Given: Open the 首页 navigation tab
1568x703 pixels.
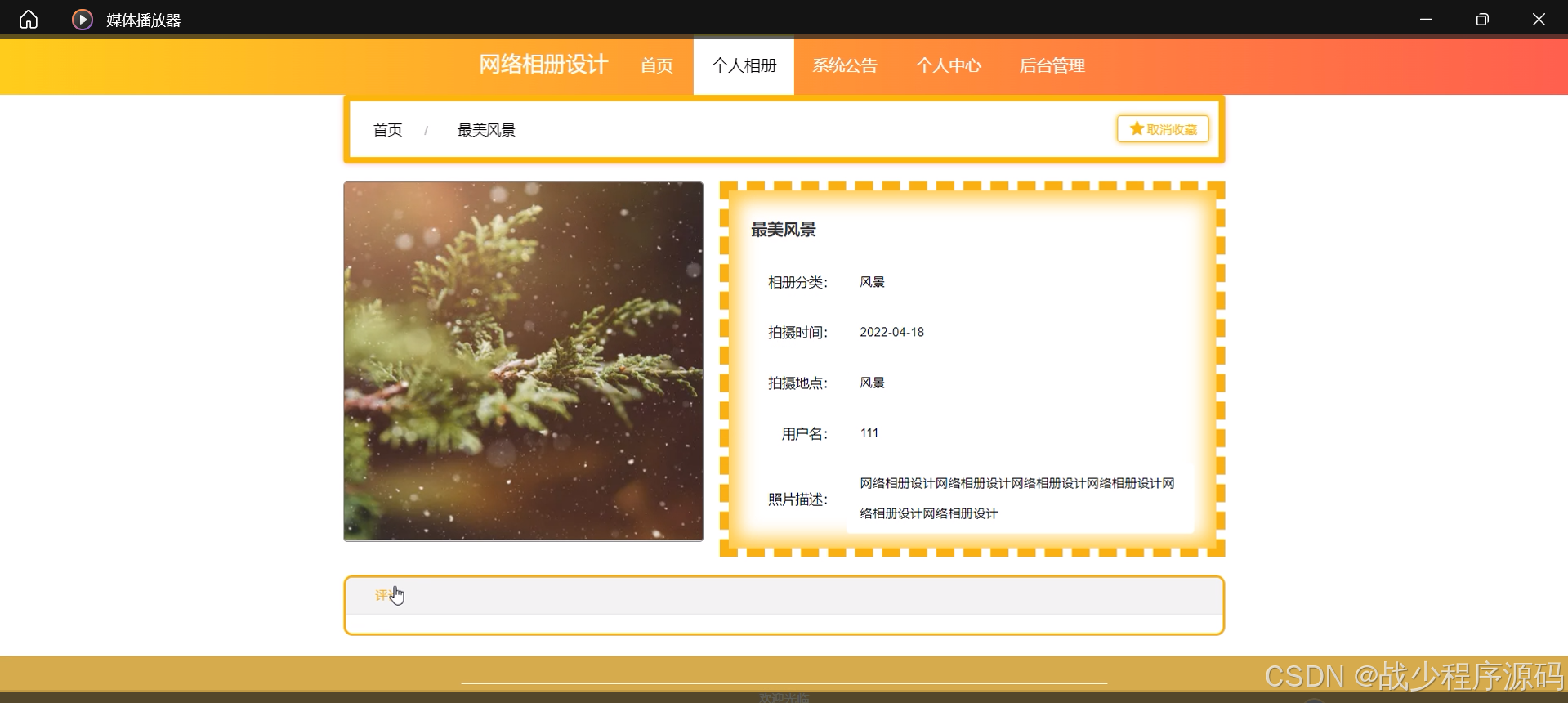Looking at the screenshot, I should coord(656,65).
